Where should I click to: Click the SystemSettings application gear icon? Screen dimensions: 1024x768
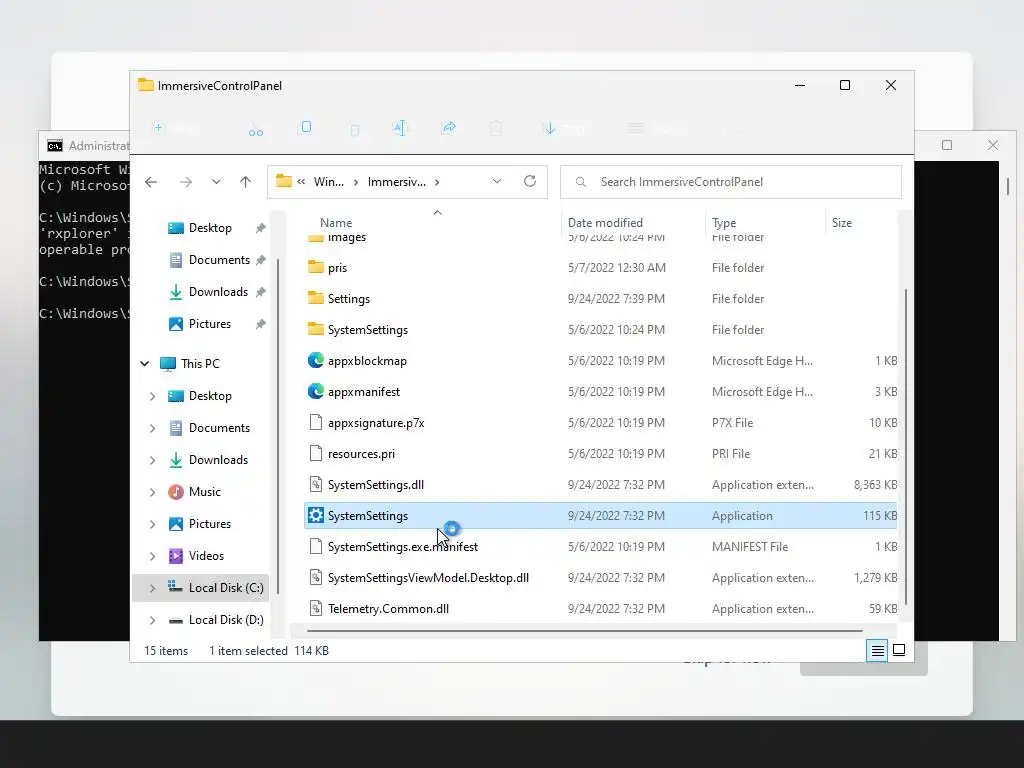pos(315,515)
